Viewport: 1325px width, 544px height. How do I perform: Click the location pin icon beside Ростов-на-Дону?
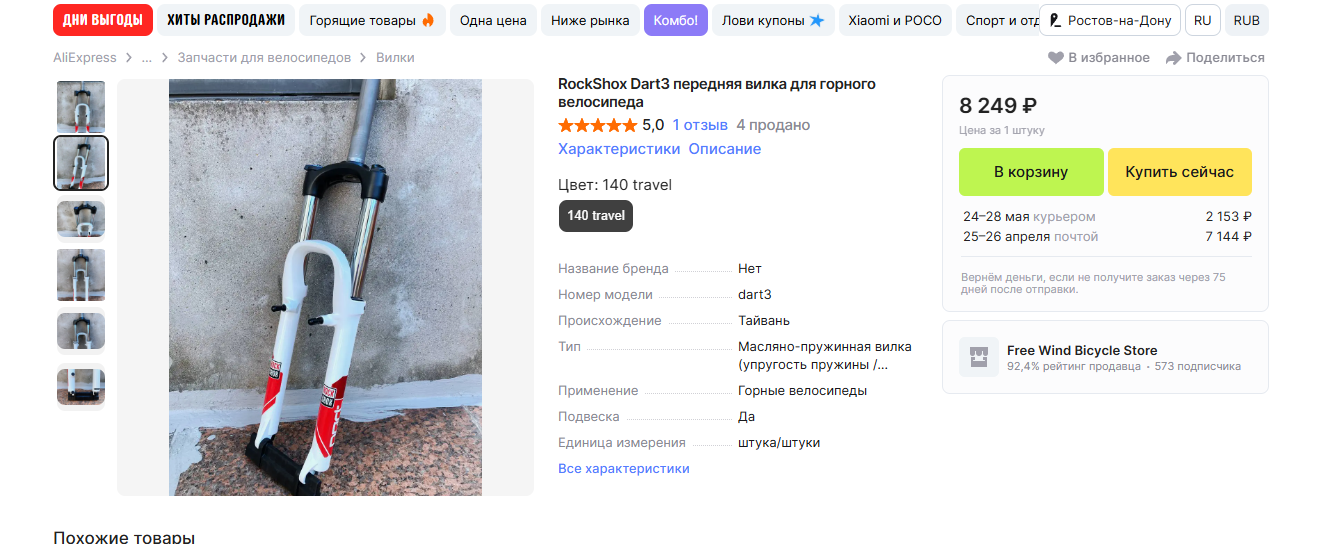pos(1055,20)
